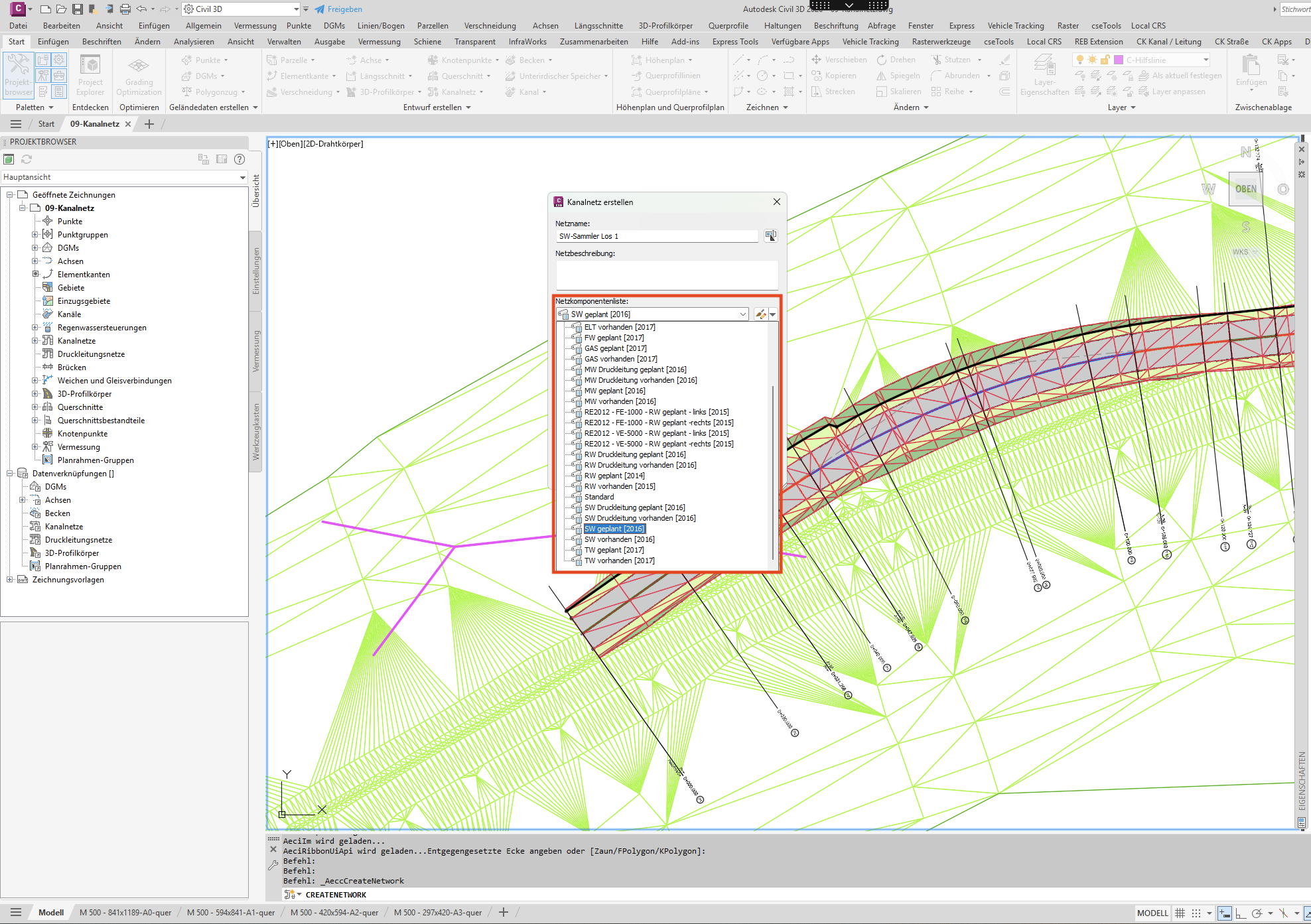Toggle ortho mode in the status bar
The height and width of the screenshot is (924, 1311).
1240,913
